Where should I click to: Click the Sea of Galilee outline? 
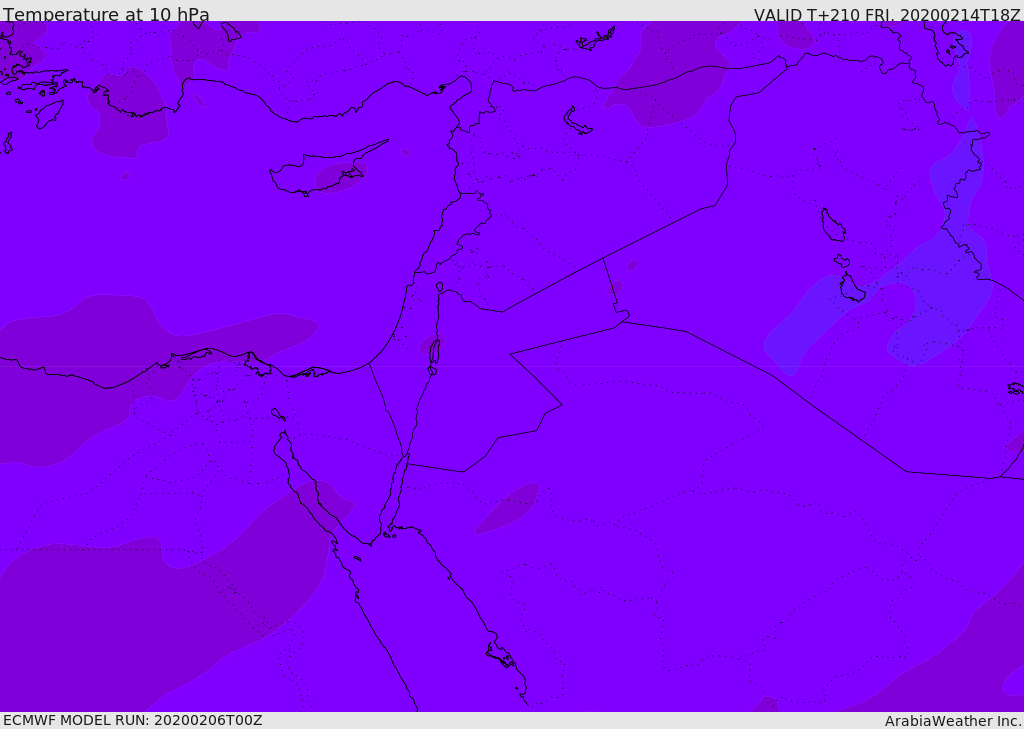tap(440, 287)
